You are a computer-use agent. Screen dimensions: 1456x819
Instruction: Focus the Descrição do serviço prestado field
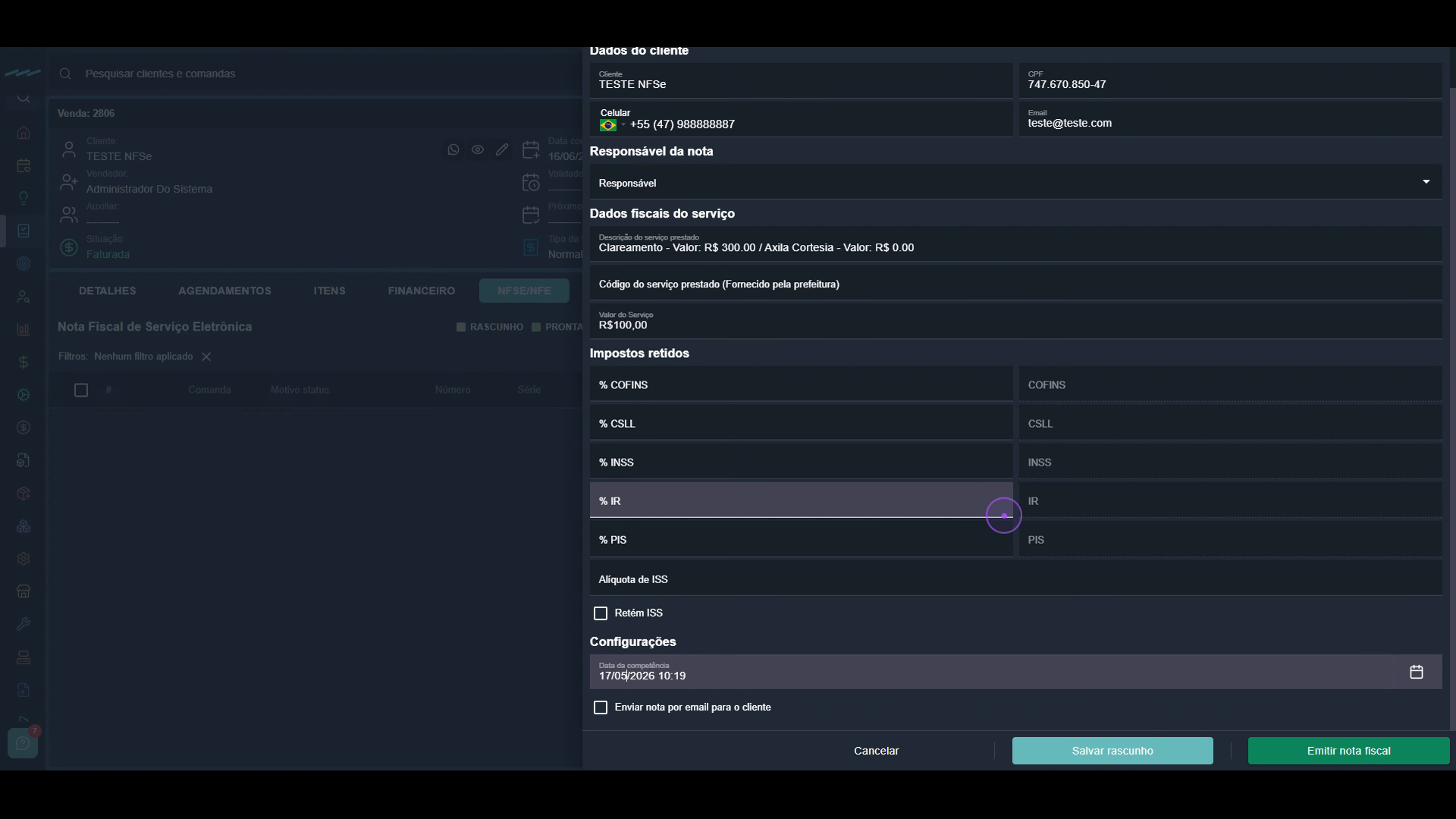[x=1016, y=244]
